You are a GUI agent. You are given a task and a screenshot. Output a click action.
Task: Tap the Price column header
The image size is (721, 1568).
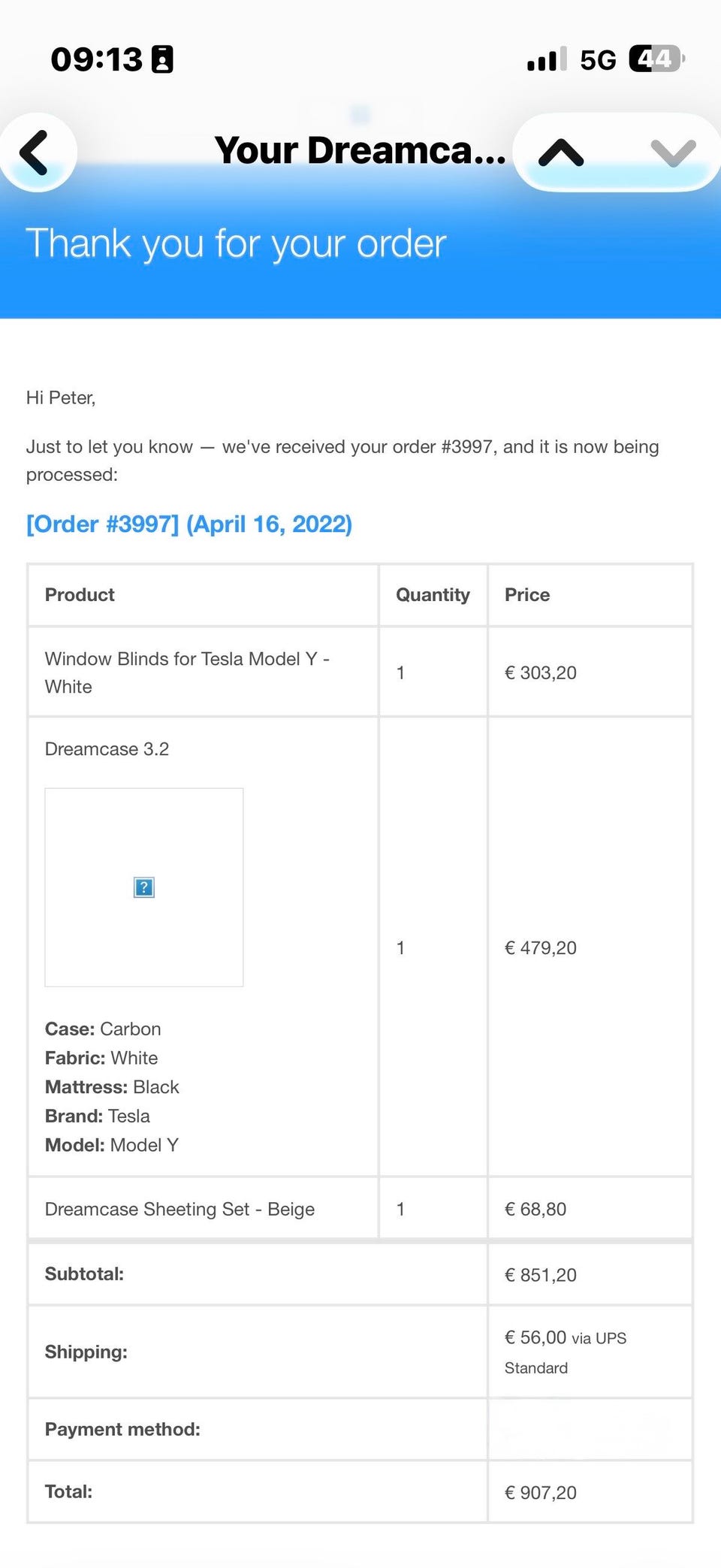click(x=527, y=595)
